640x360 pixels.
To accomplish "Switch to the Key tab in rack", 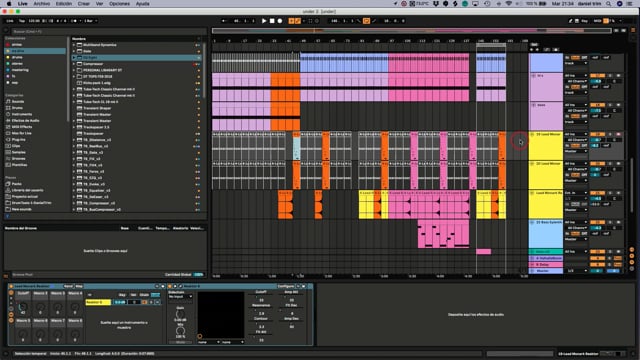I will click(122, 295).
